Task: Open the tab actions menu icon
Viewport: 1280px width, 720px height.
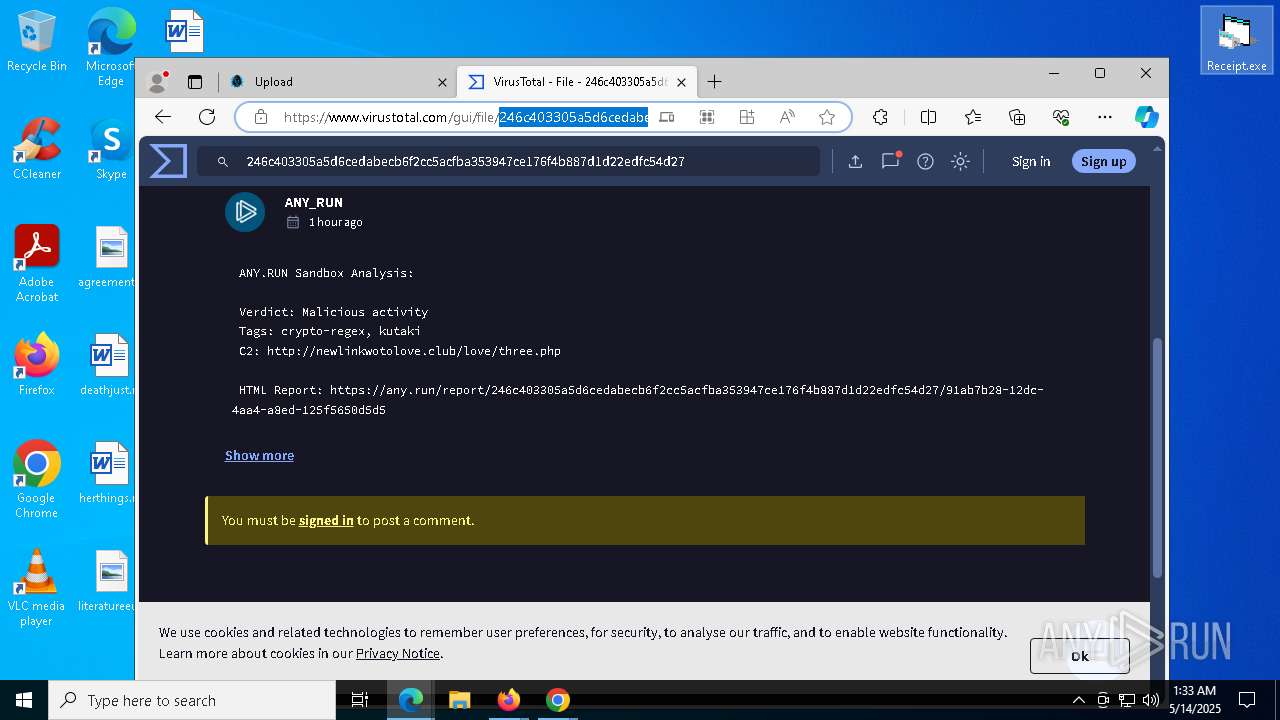Action: click(195, 82)
